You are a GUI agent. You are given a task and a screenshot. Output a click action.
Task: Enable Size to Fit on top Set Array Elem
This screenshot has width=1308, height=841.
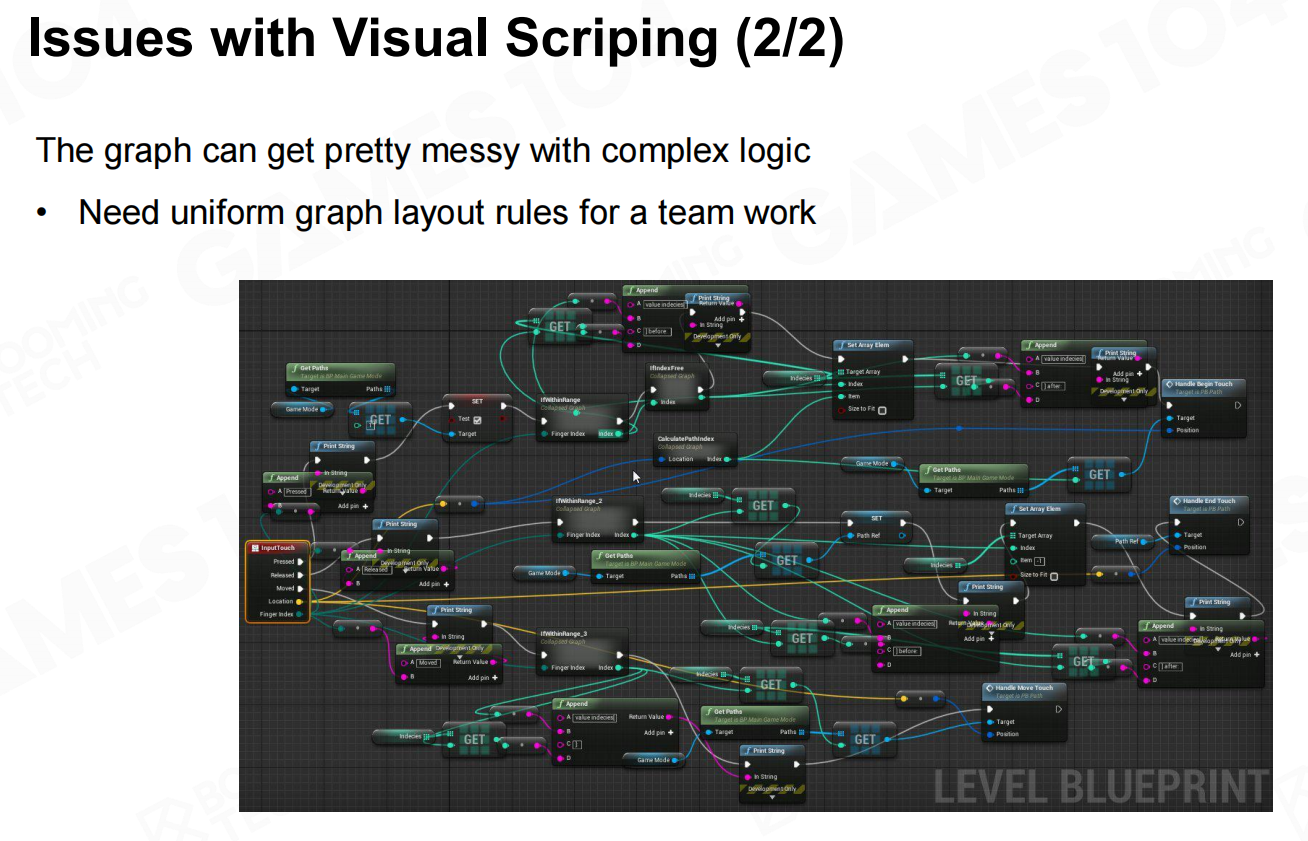881,410
